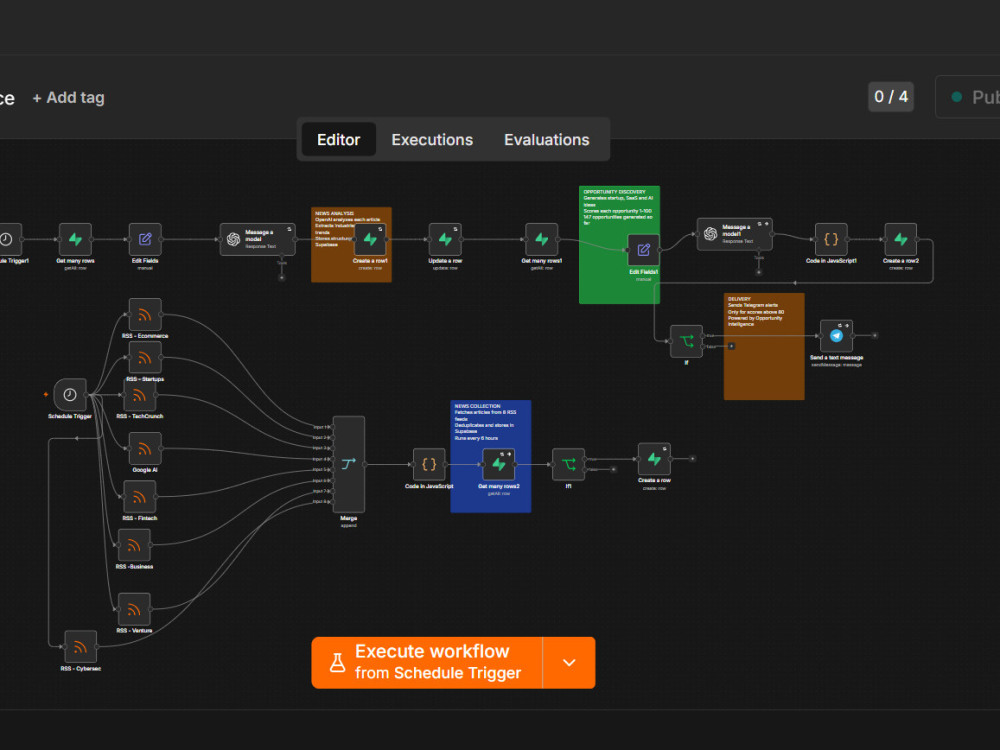Select the Edit Fields1 node
This screenshot has height=750, width=1000.
pos(643,250)
